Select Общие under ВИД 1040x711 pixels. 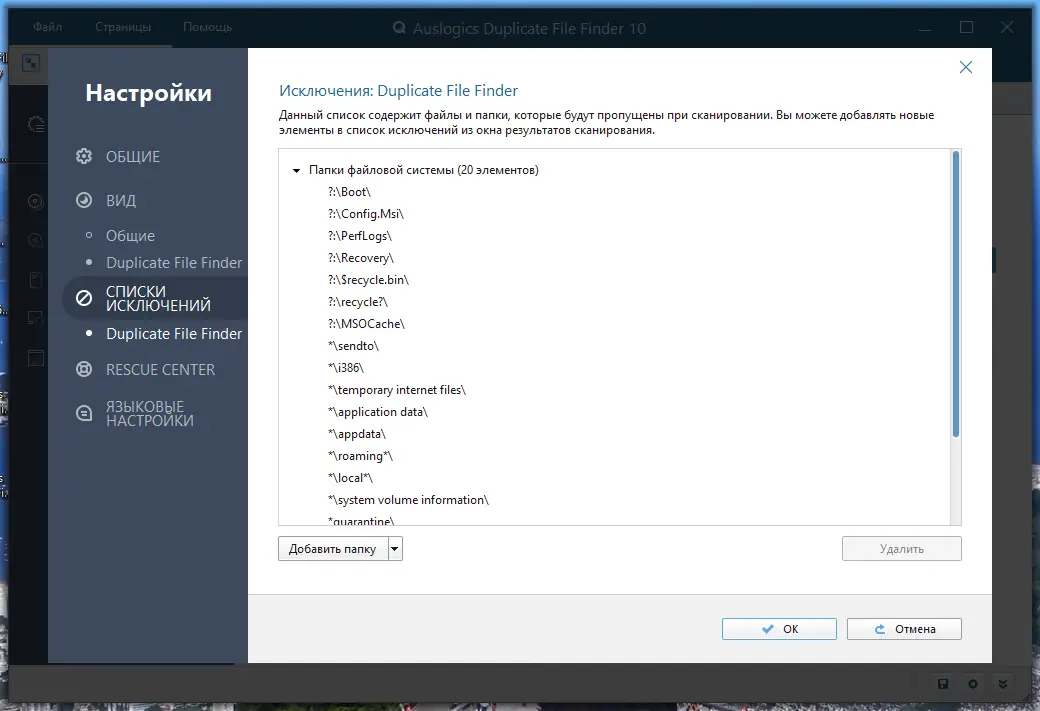pyautogui.click(x=130, y=235)
